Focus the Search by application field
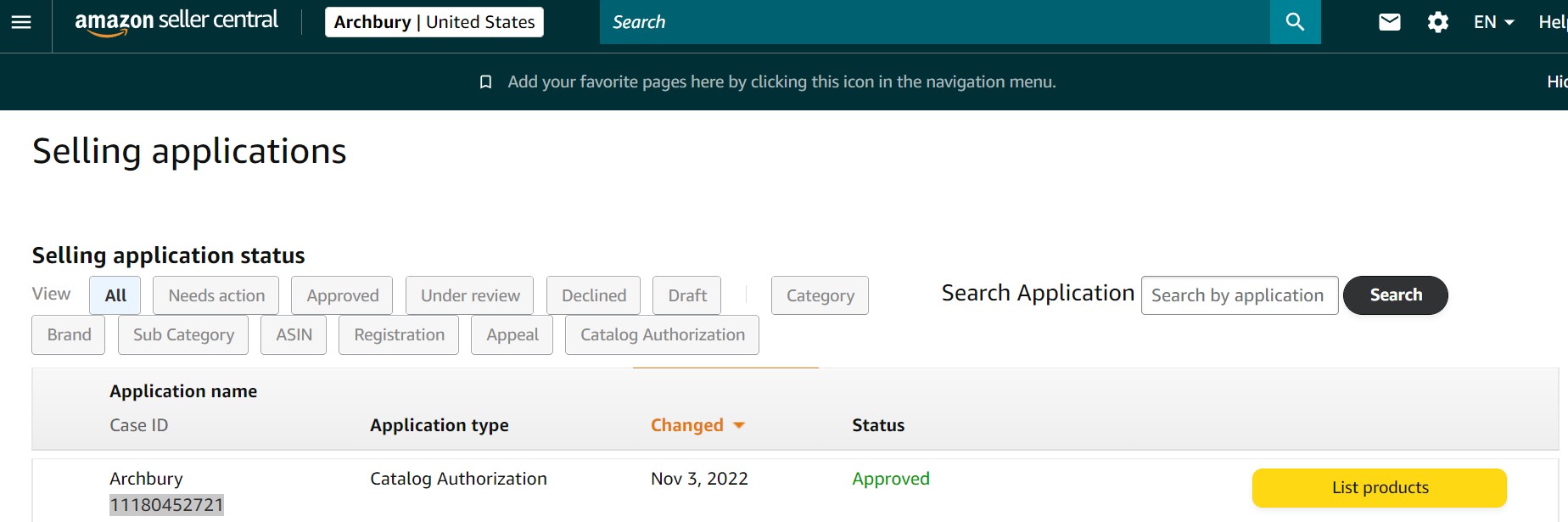The width and height of the screenshot is (1568, 522). click(1239, 295)
